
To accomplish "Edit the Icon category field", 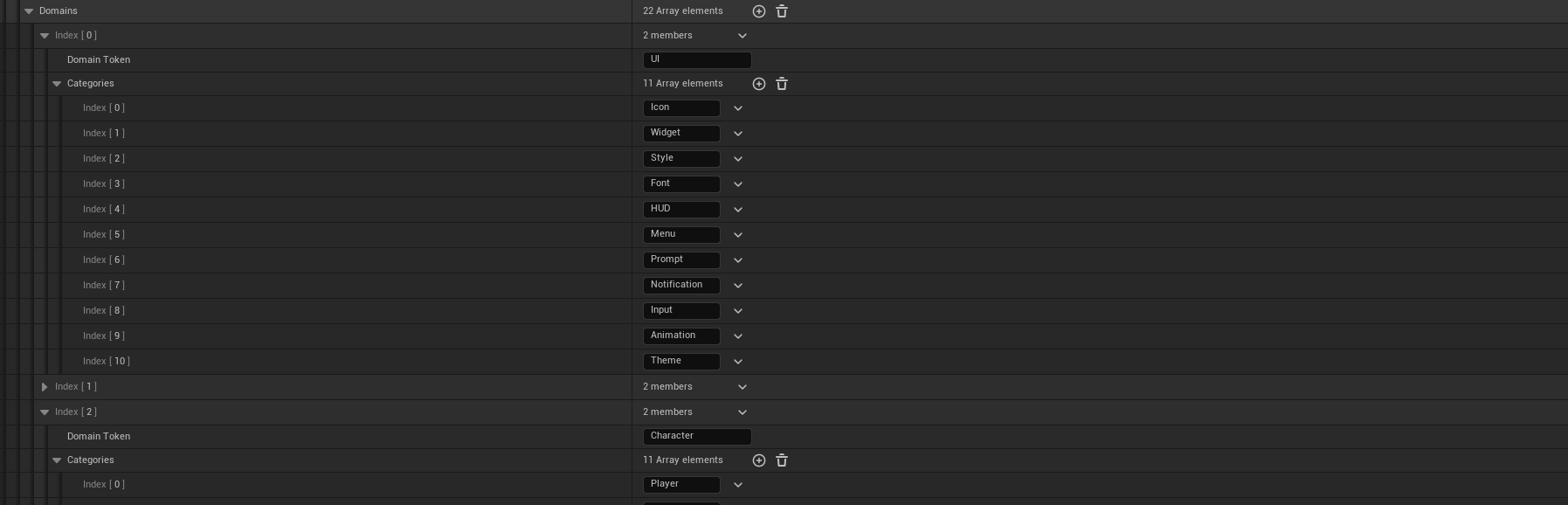I will pos(681,108).
